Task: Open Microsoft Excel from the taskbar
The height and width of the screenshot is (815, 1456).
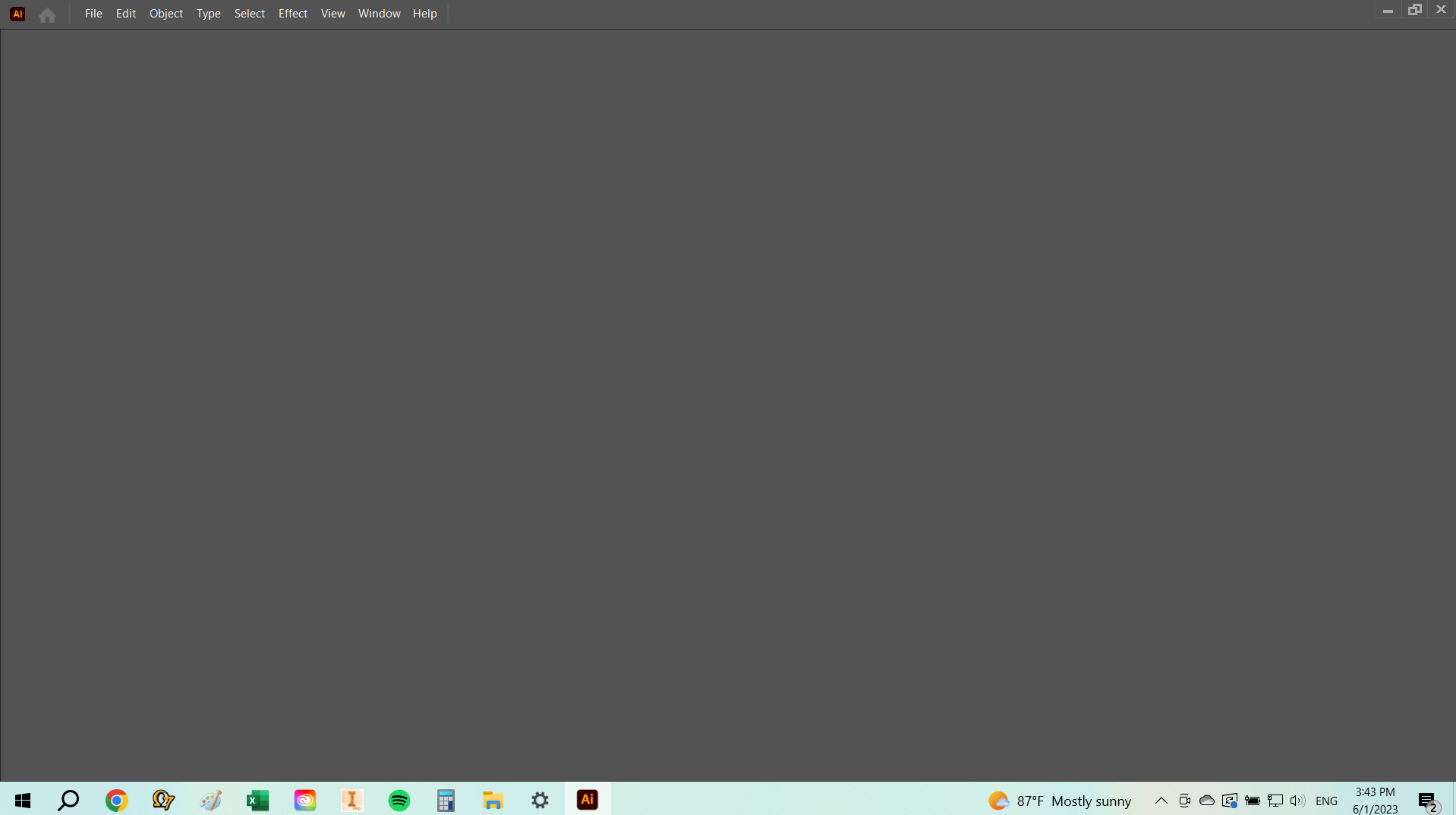Action: (257, 800)
